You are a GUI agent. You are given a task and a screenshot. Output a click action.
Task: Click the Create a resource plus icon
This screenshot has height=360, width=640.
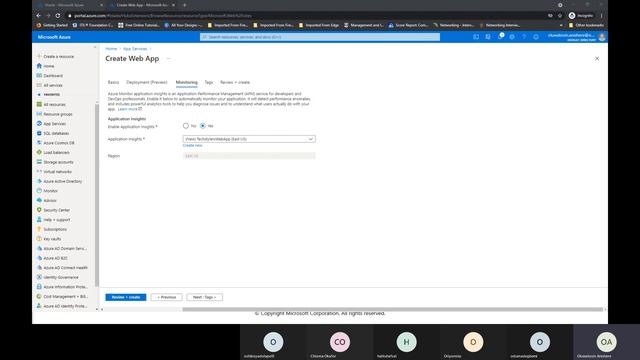pos(39,56)
